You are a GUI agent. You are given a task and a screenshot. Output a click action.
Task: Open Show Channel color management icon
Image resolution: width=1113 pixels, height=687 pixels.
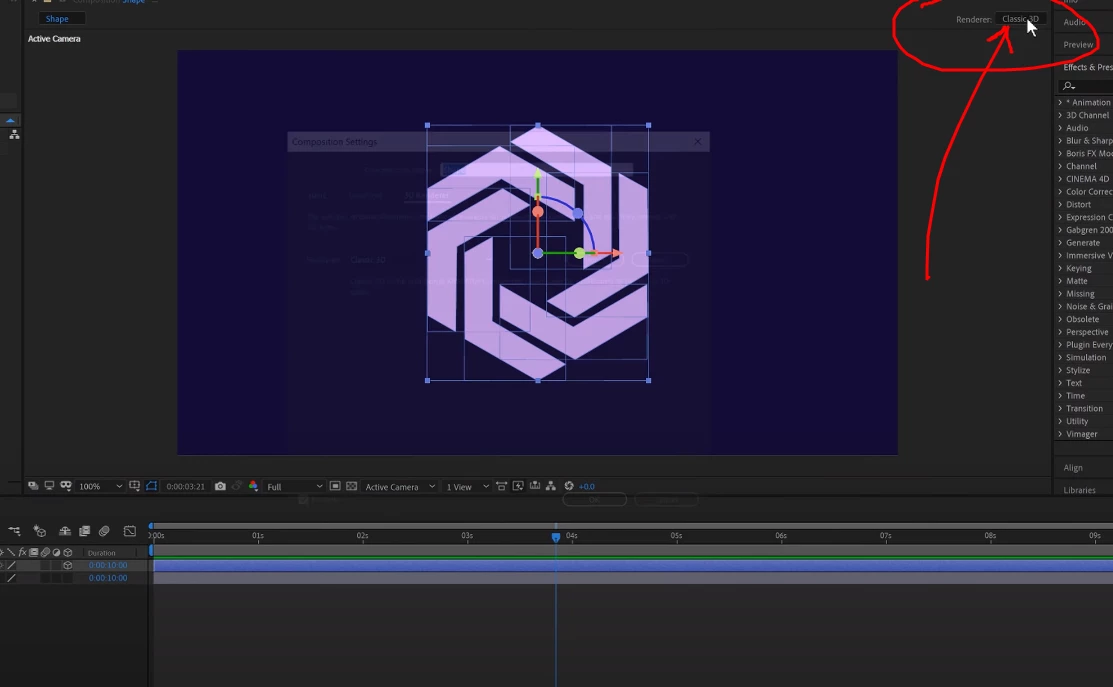[x=253, y=486]
